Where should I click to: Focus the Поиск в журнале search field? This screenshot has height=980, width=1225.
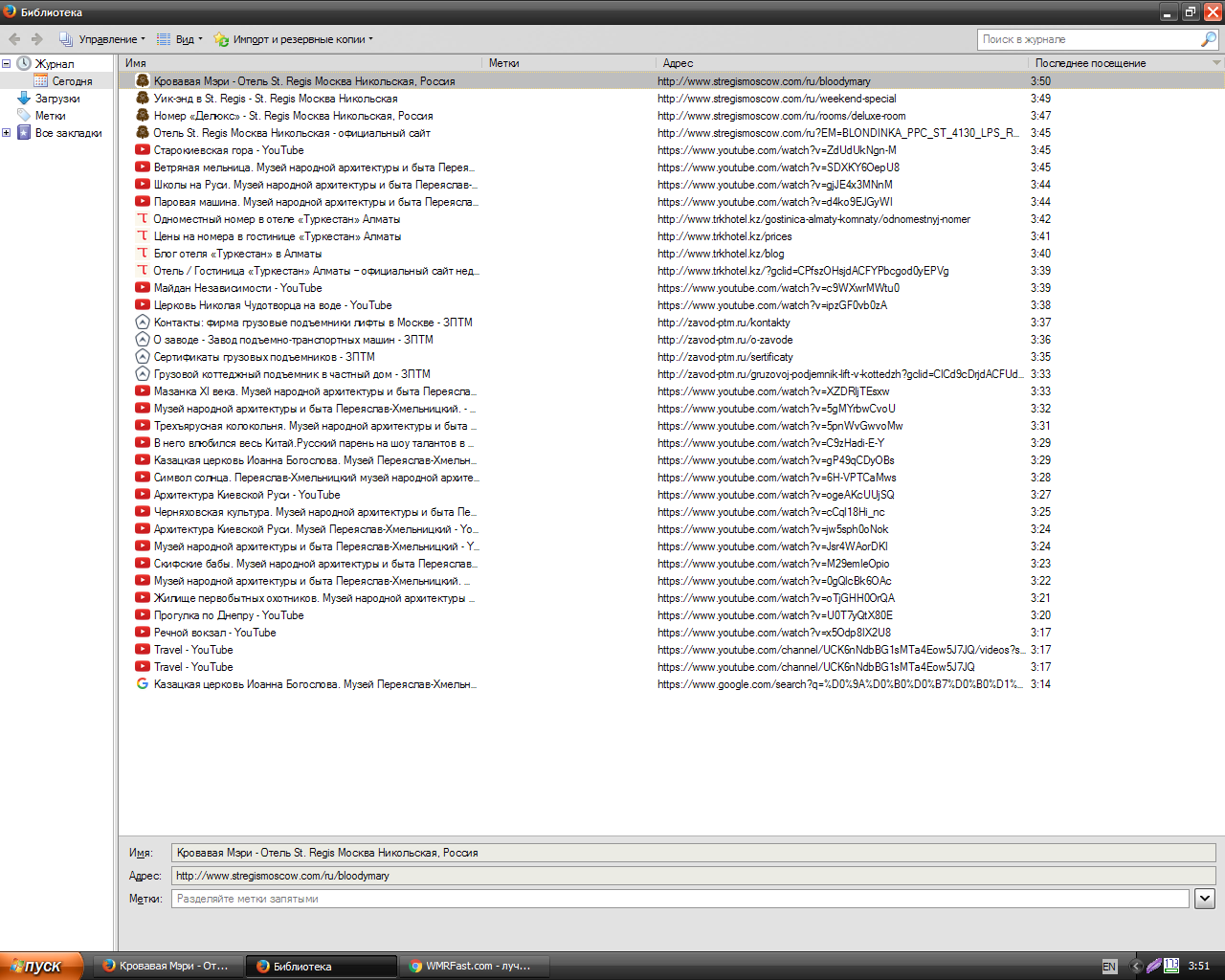pos(1089,39)
